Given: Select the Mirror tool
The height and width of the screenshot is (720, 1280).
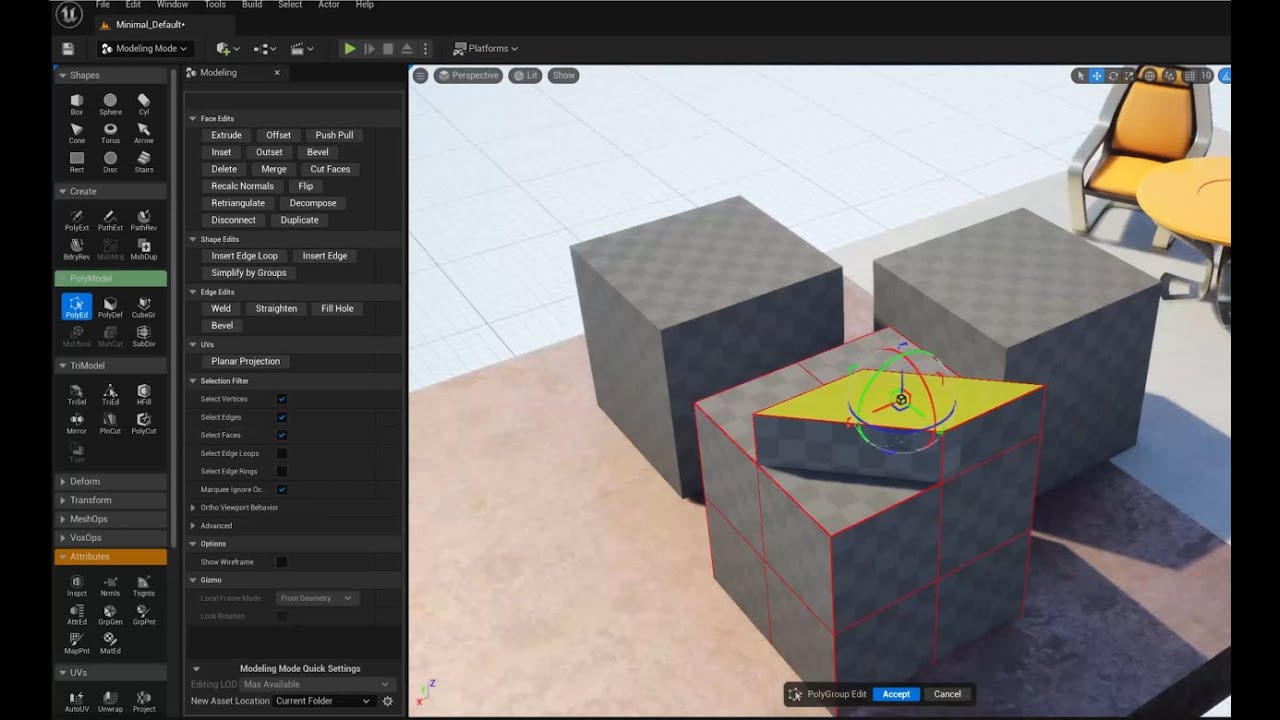Looking at the screenshot, I should (77, 423).
